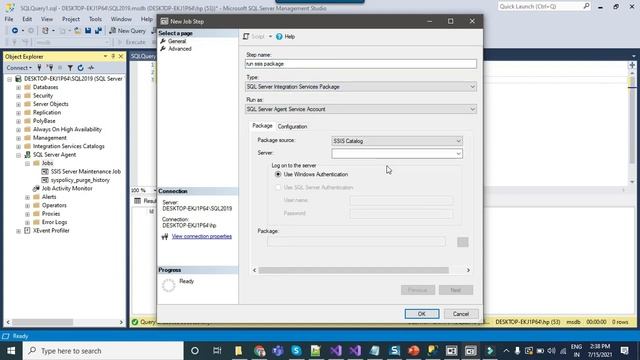
Task: Select the Proxies folder in Object Explorer
Action: 51,214
